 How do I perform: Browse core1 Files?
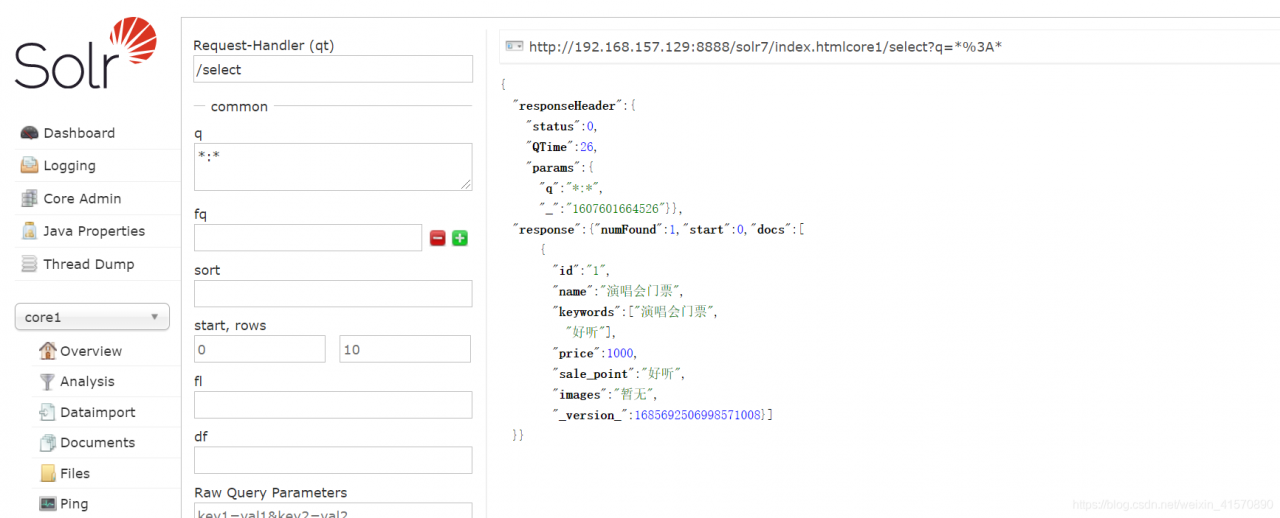point(75,473)
